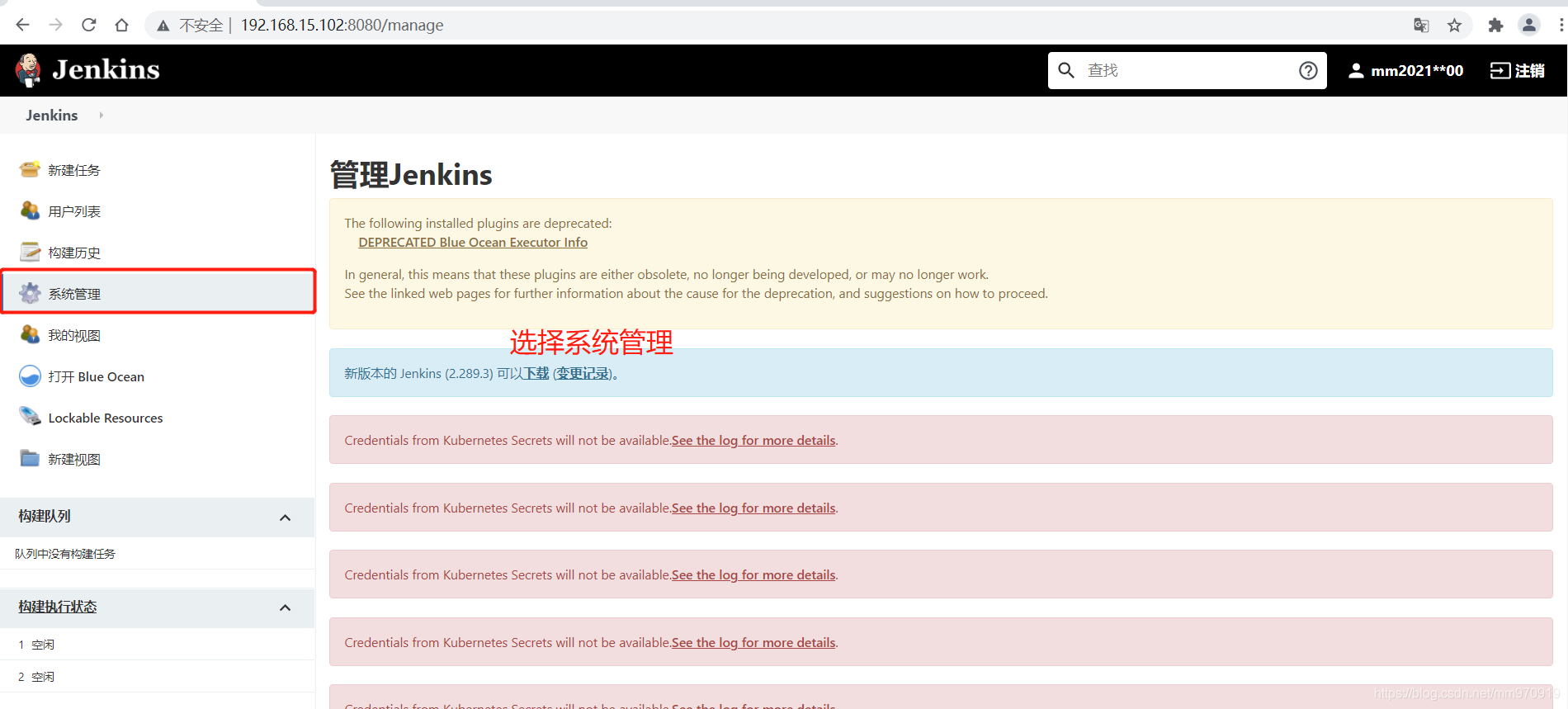Open 新建任务 in the sidebar
1568x709 pixels.
pyautogui.click(x=74, y=170)
